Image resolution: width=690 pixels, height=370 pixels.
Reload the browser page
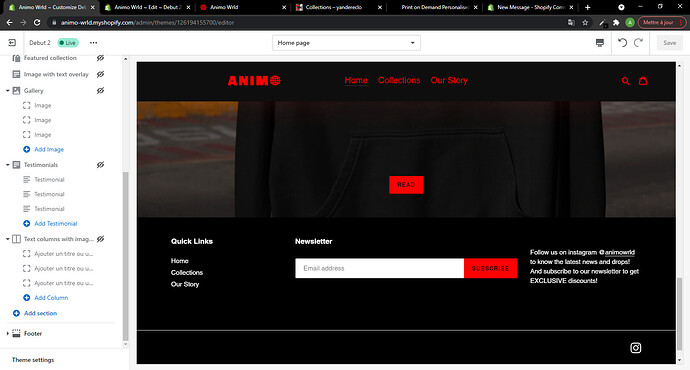point(37,22)
